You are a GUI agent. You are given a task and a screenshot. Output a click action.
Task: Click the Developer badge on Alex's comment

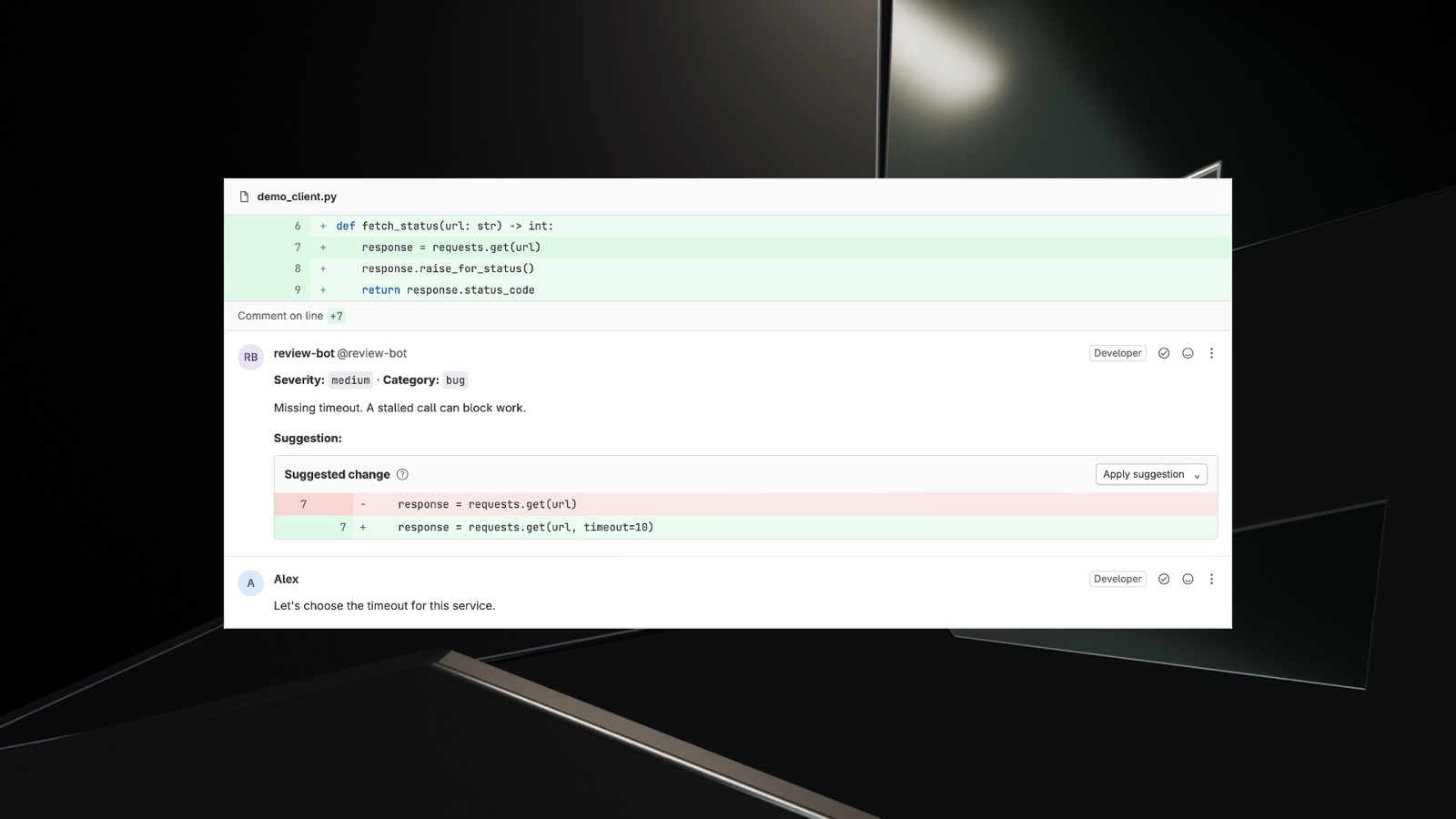tap(1117, 579)
